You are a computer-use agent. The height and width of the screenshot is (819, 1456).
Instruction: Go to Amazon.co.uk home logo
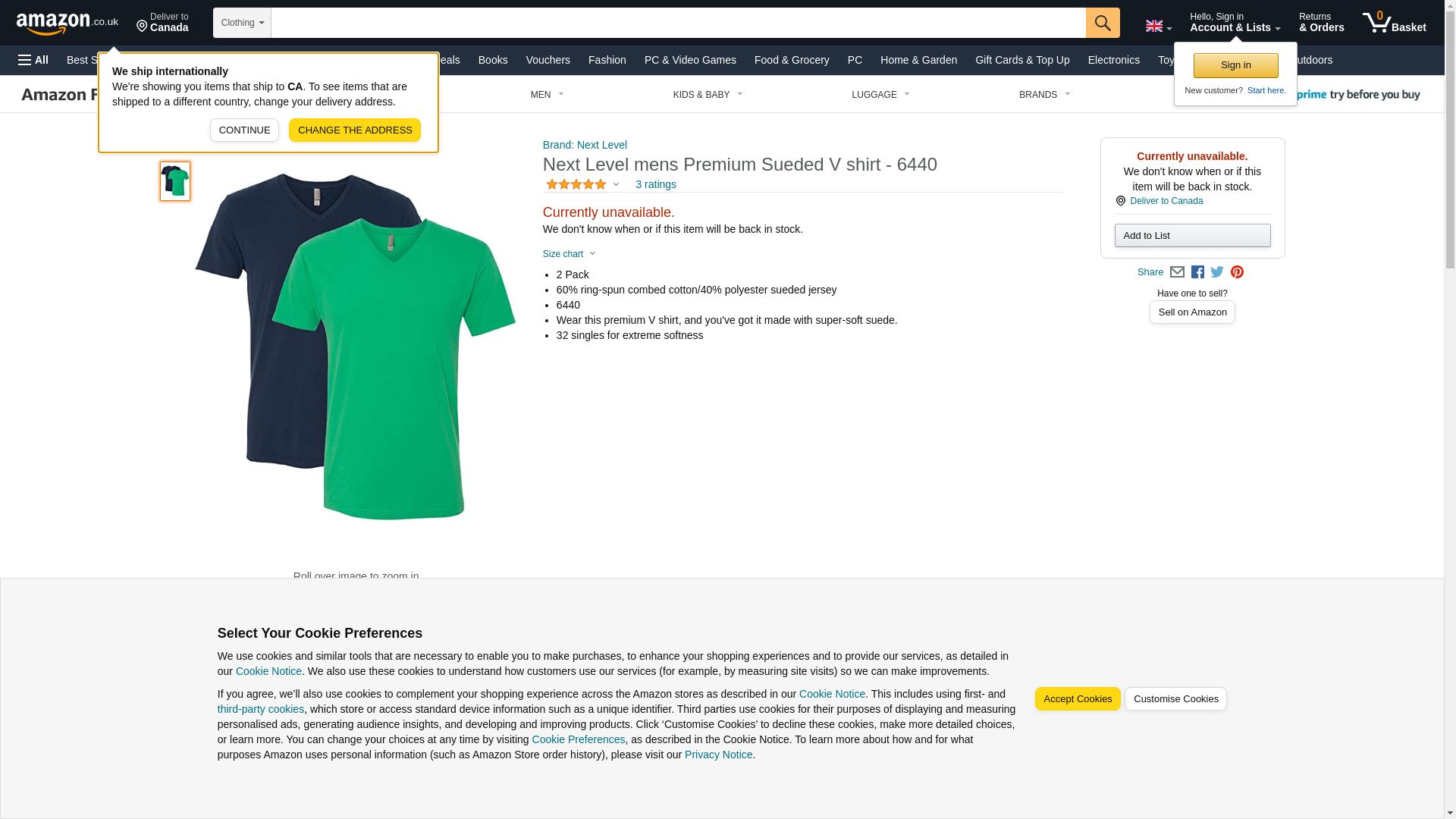click(67, 23)
